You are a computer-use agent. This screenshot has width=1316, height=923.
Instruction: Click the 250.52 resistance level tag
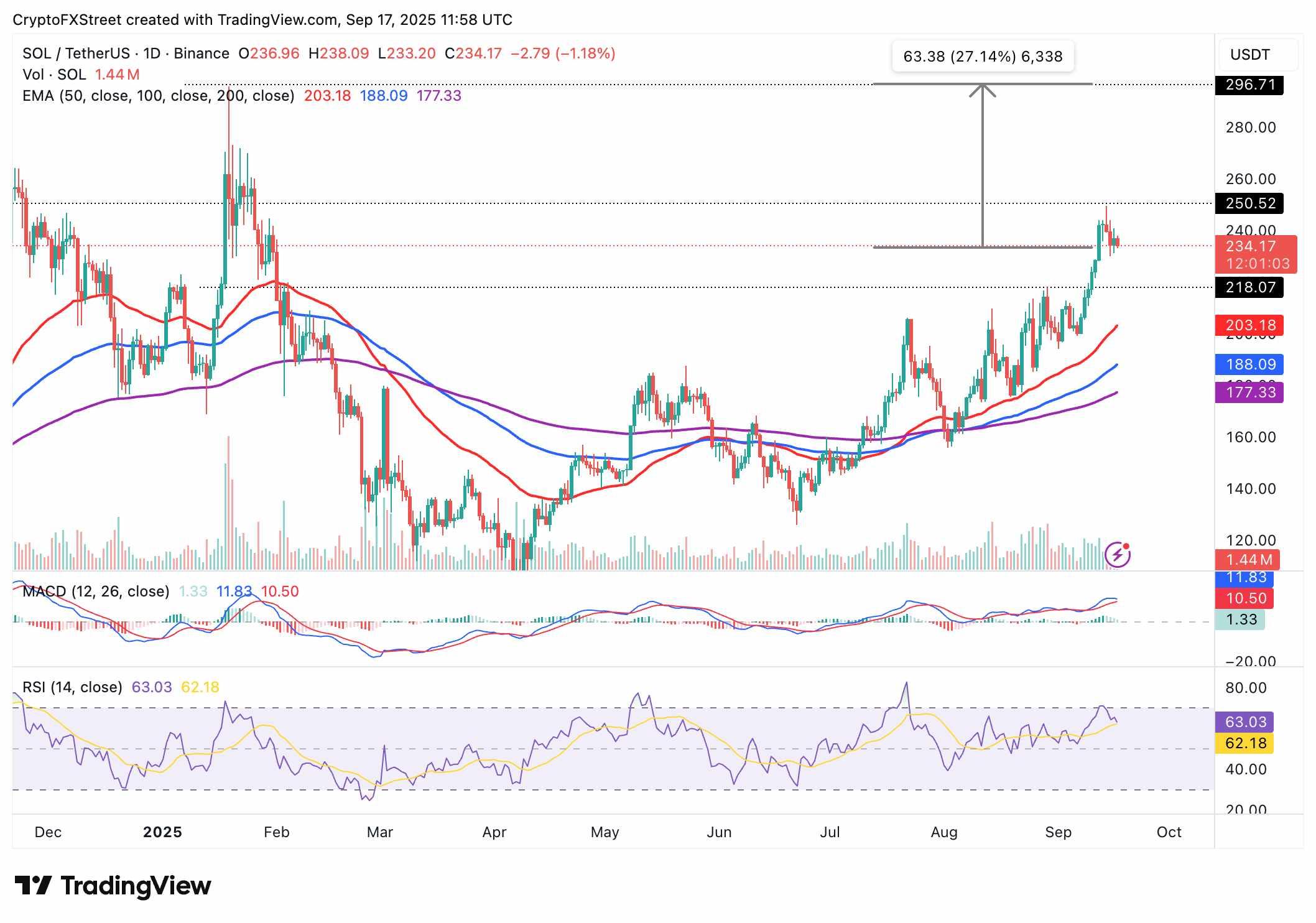click(x=1248, y=203)
